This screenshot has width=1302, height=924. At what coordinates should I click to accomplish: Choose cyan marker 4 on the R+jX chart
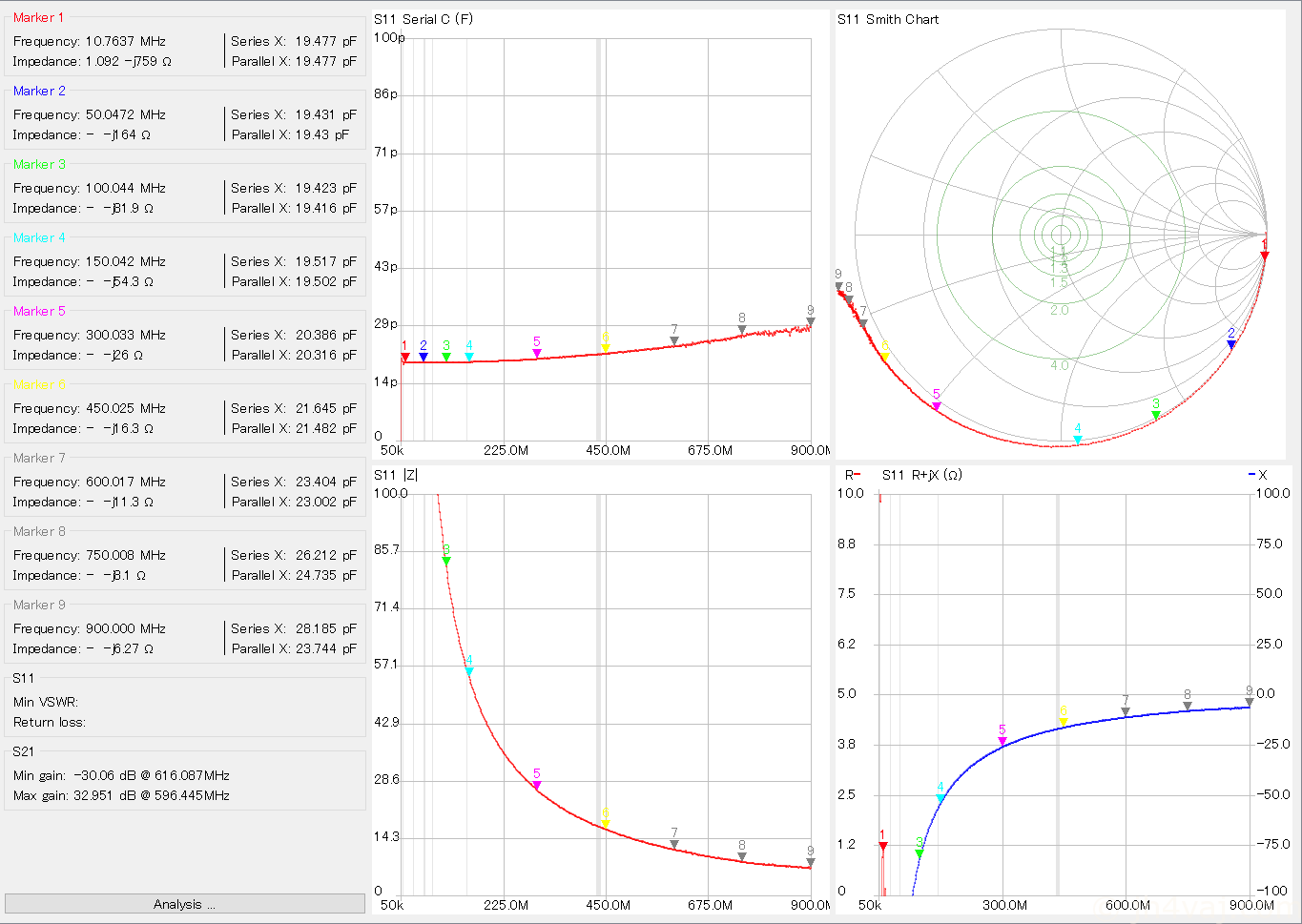pos(940,798)
